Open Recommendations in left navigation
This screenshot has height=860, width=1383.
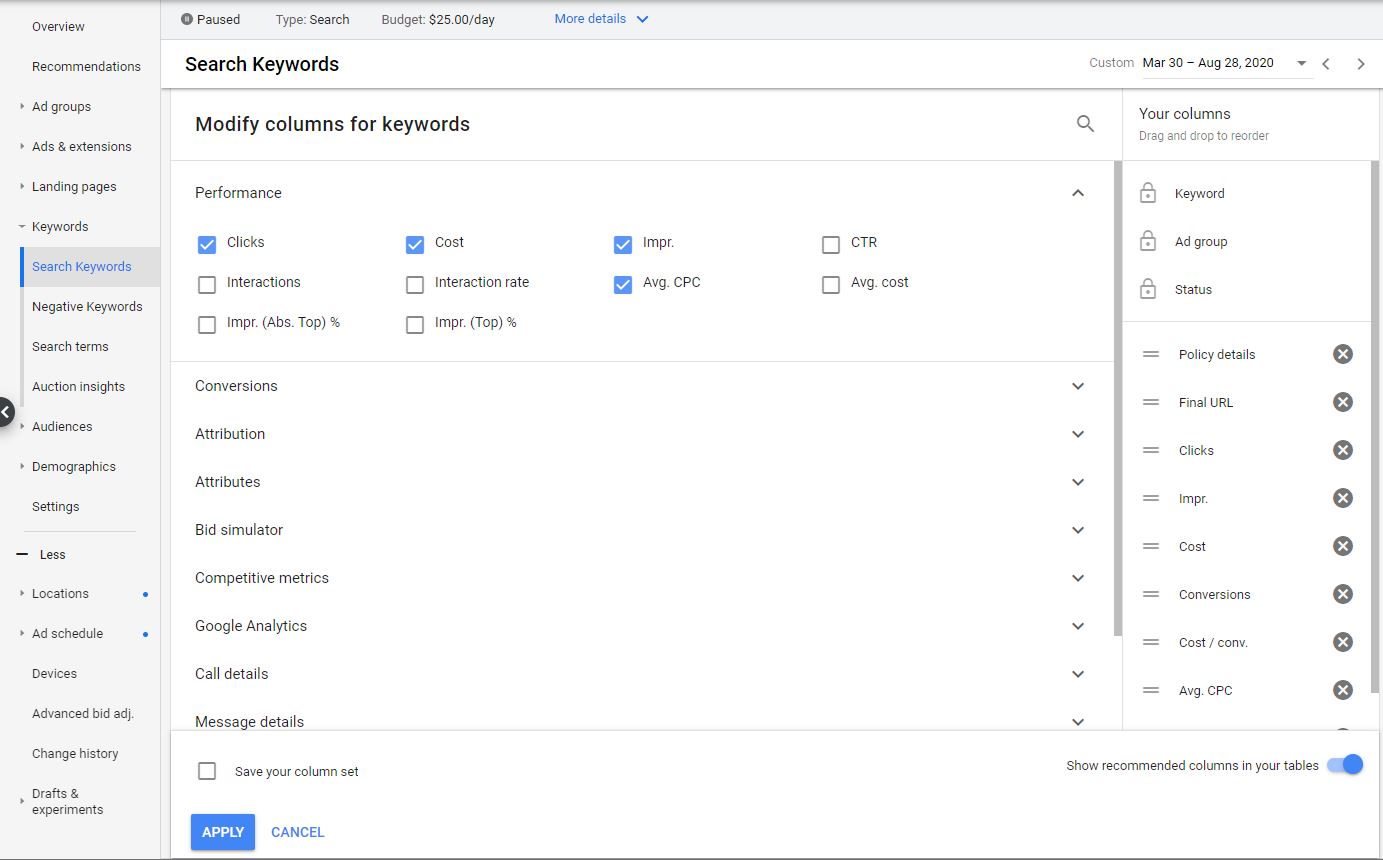(x=86, y=66)
